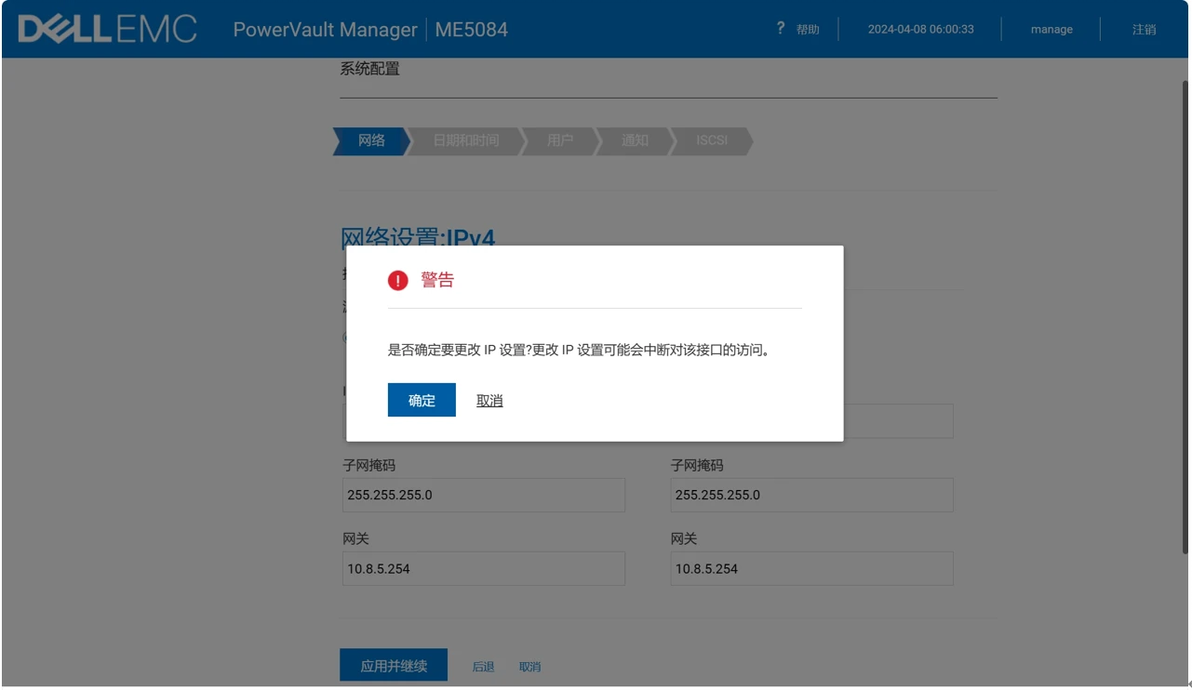Screen dimensions: 1192x690
Task: Click the 系统配置 page title
Action: [369, 68]
